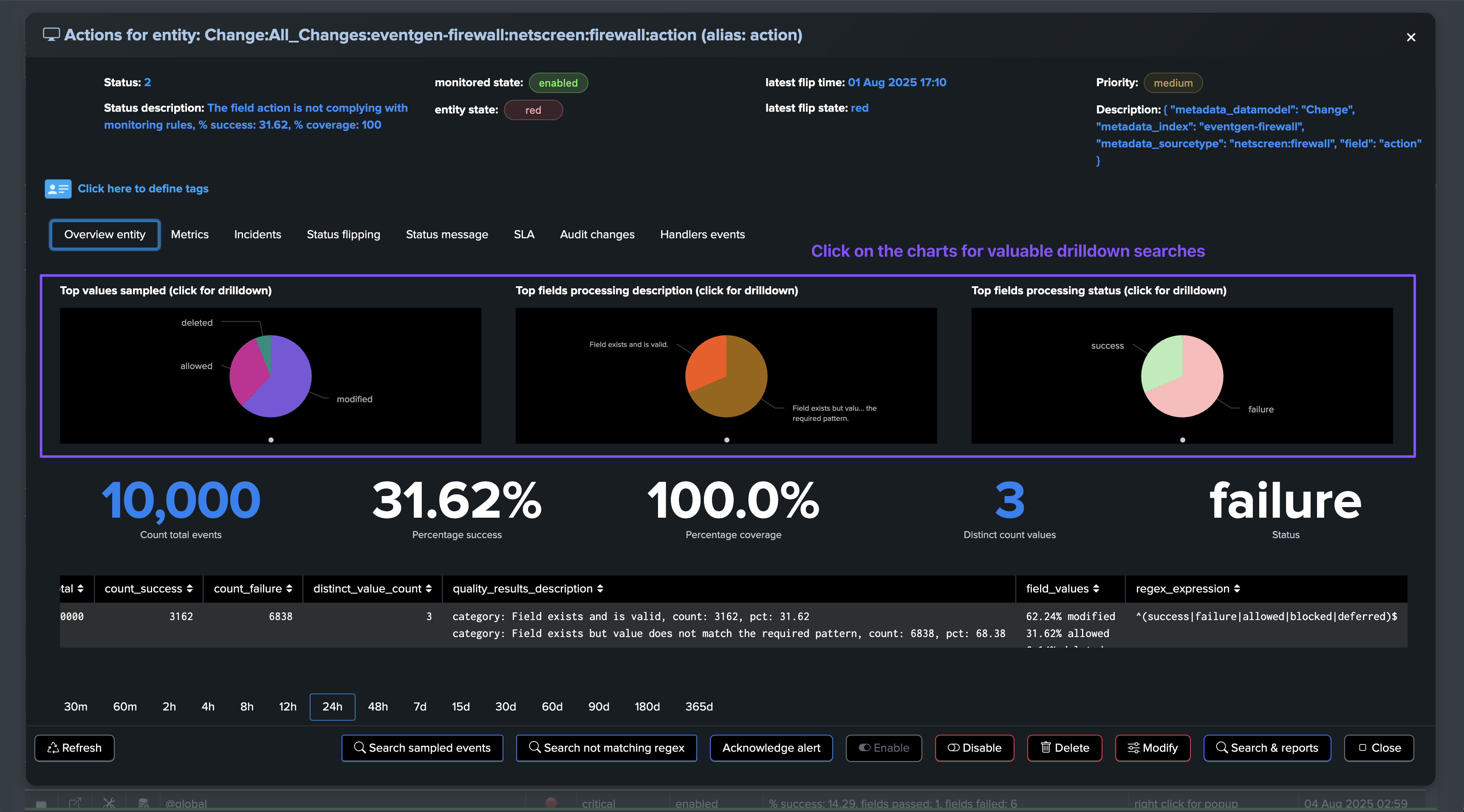Screen dimensions: 1464x812
Task: Switch to the Status flipping tab
Action: 343,234
